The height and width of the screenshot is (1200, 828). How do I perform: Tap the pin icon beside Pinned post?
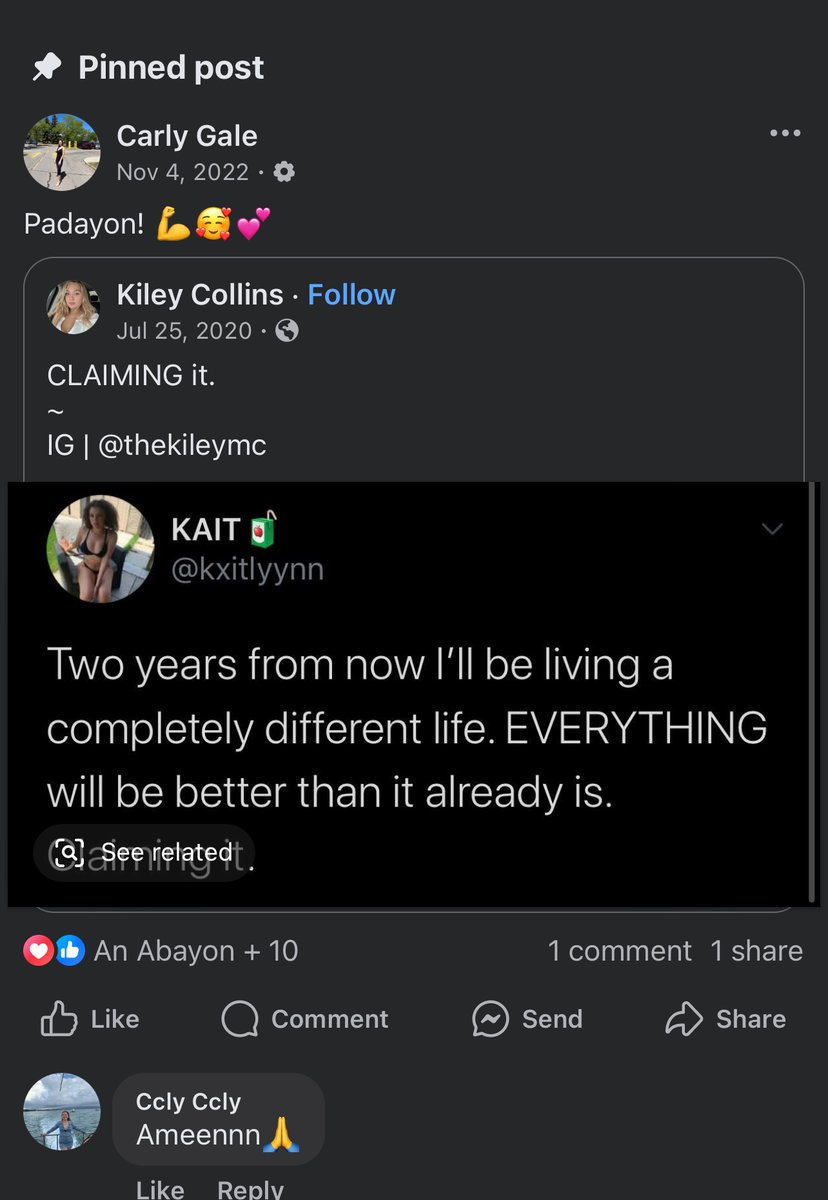coord(46,68)
